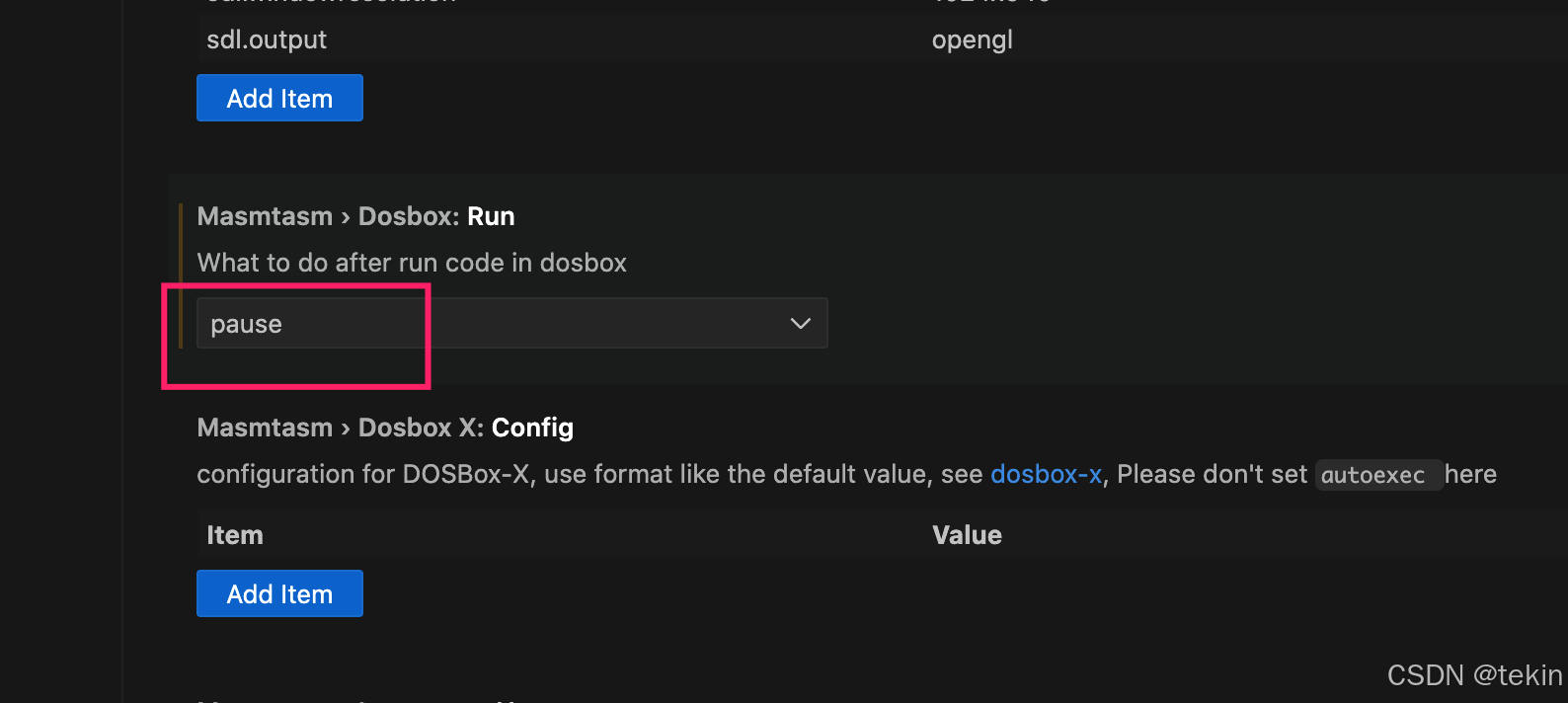Open the Dosbox Run 'pause' dropdown
Image resolution: width=1568 pixels, height=703 pixels.
(x=511, y=323)
